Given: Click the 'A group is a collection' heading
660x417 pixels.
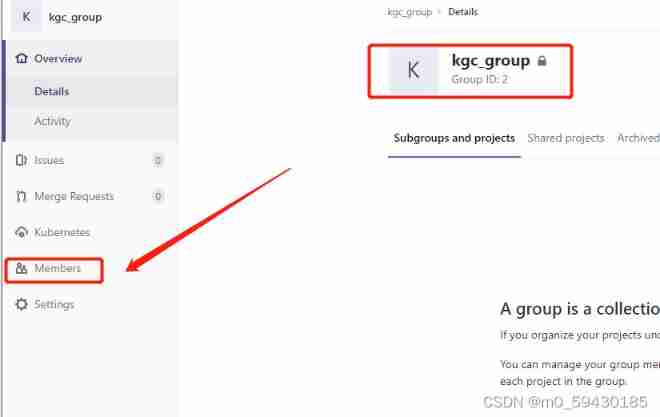Looking at the screenshot, I should tap(580, 309).
